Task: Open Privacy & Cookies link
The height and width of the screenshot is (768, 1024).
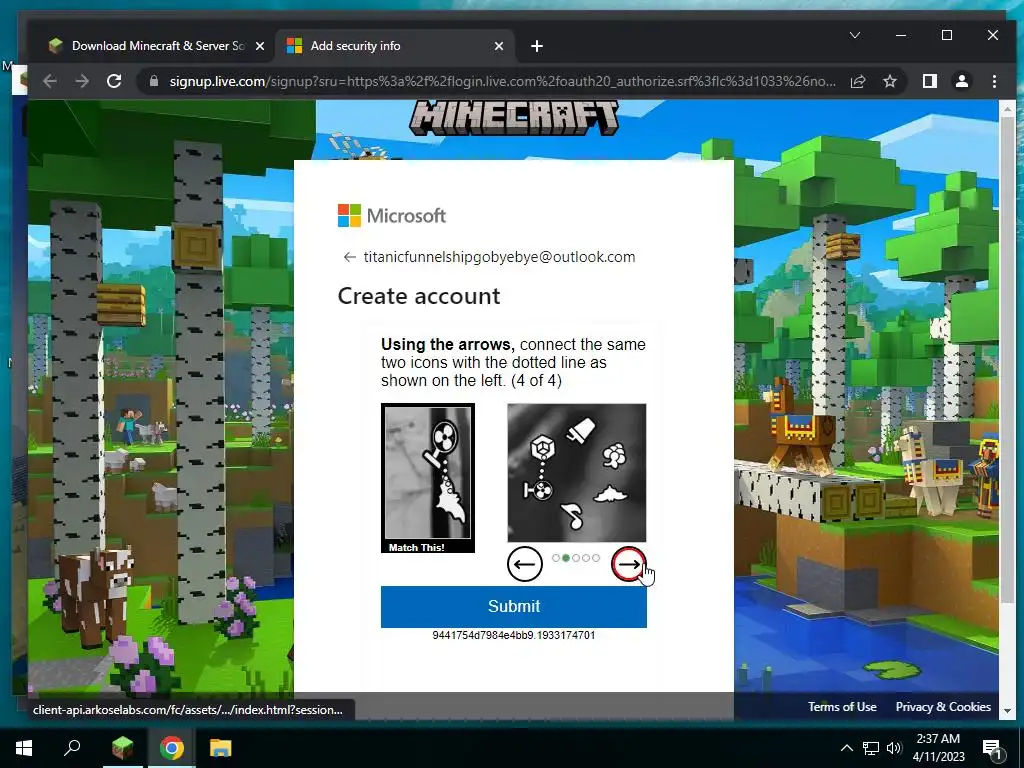Action: click(943, 707)
